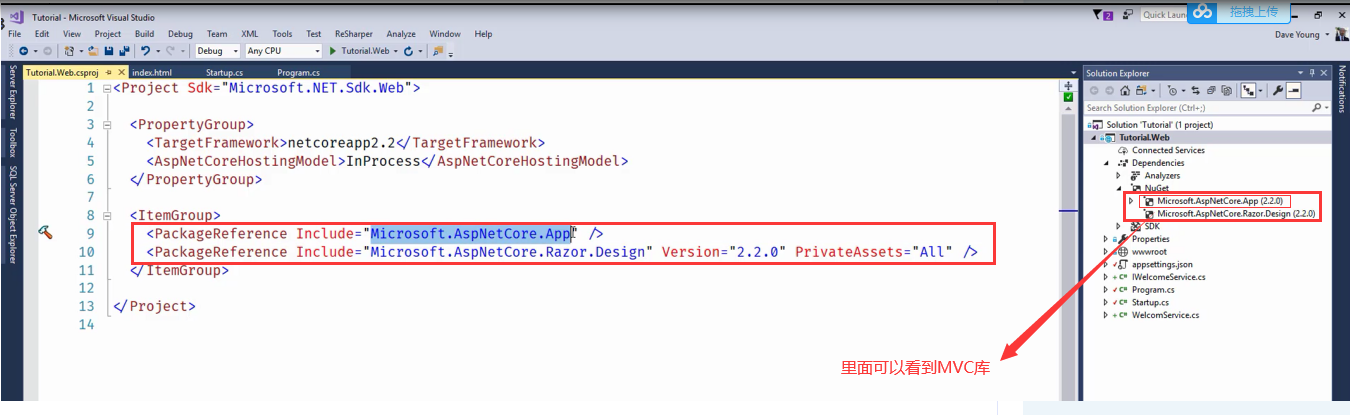Click the Properties wrench icon in Solution Explorer
Screen dimensions: 1350x415
1278,90
